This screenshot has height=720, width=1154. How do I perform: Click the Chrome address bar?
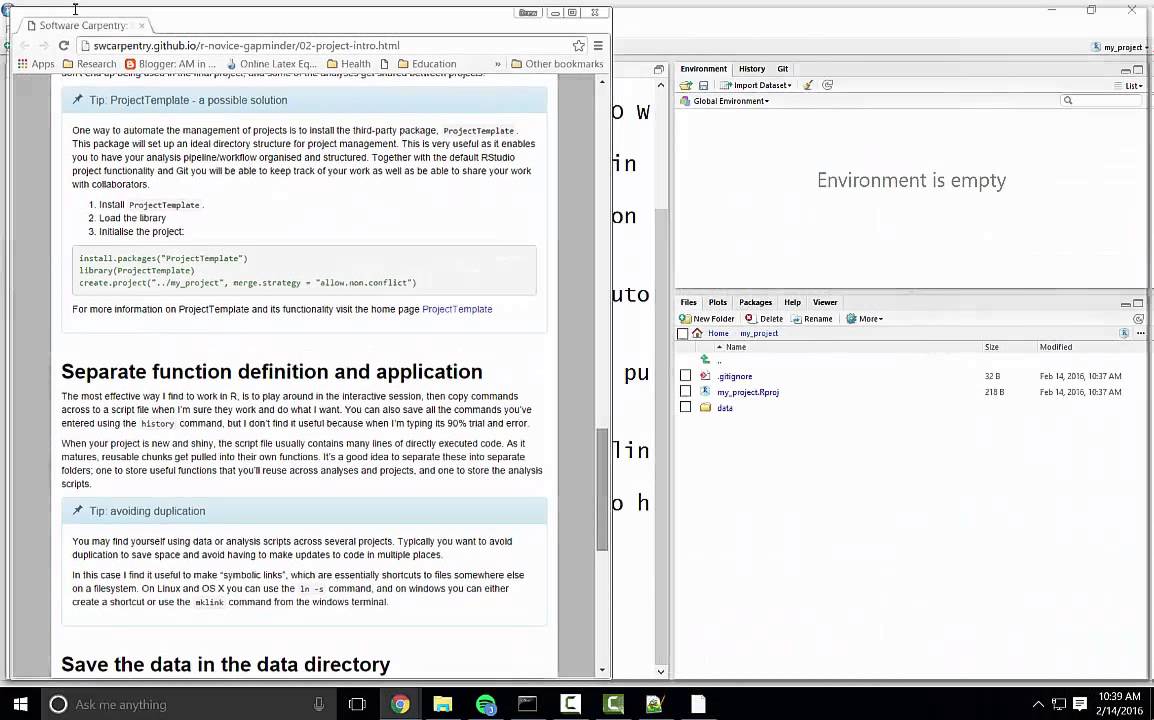pos(324,46)
